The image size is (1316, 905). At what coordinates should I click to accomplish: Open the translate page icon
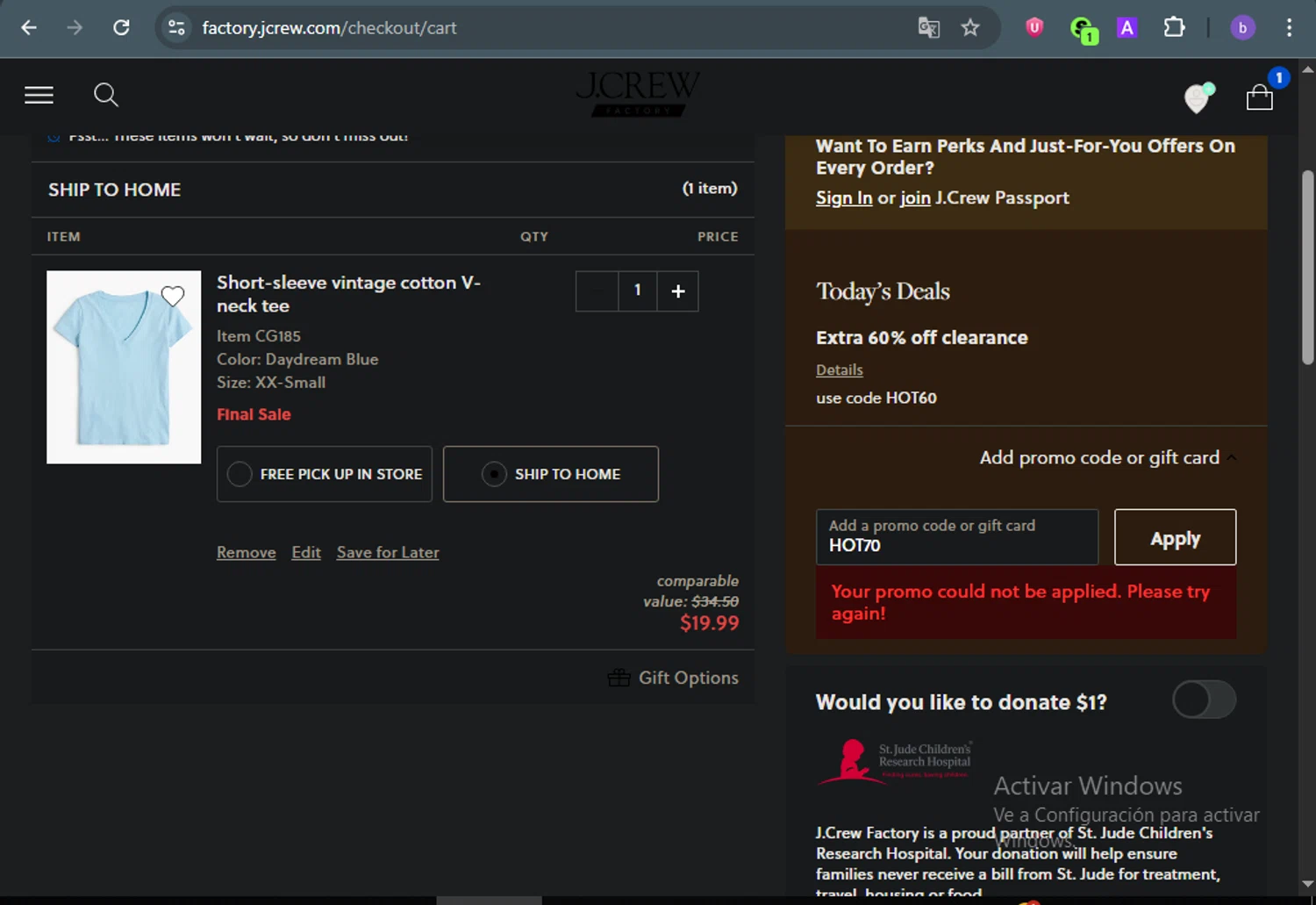(x=928, y=28)
